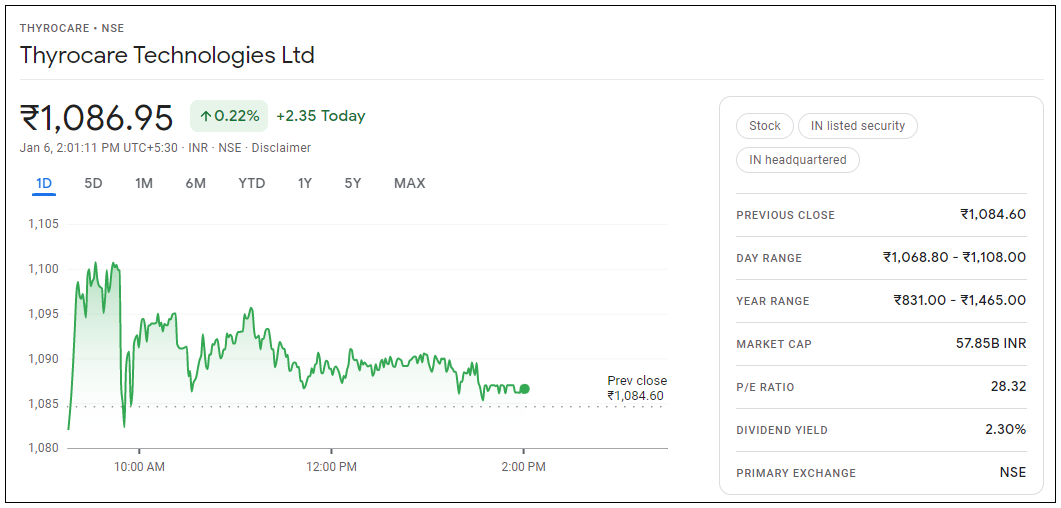Select the 5Y chart range
This screenshot has width=1061, height=508.
point(353,183)
